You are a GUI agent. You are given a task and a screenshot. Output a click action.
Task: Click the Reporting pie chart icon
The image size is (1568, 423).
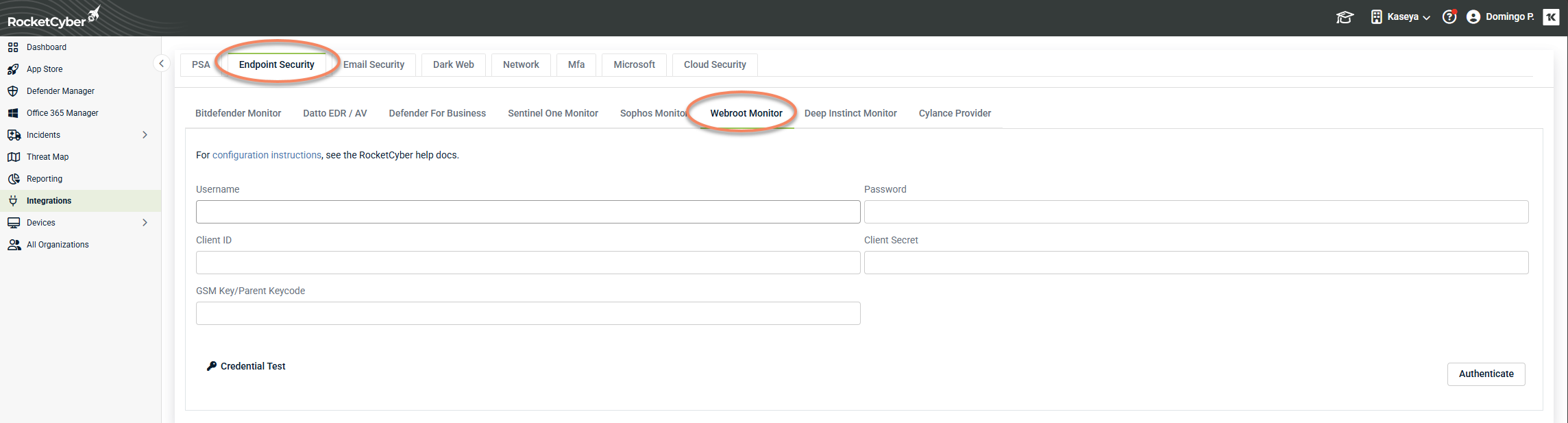(x=14, y=179)
